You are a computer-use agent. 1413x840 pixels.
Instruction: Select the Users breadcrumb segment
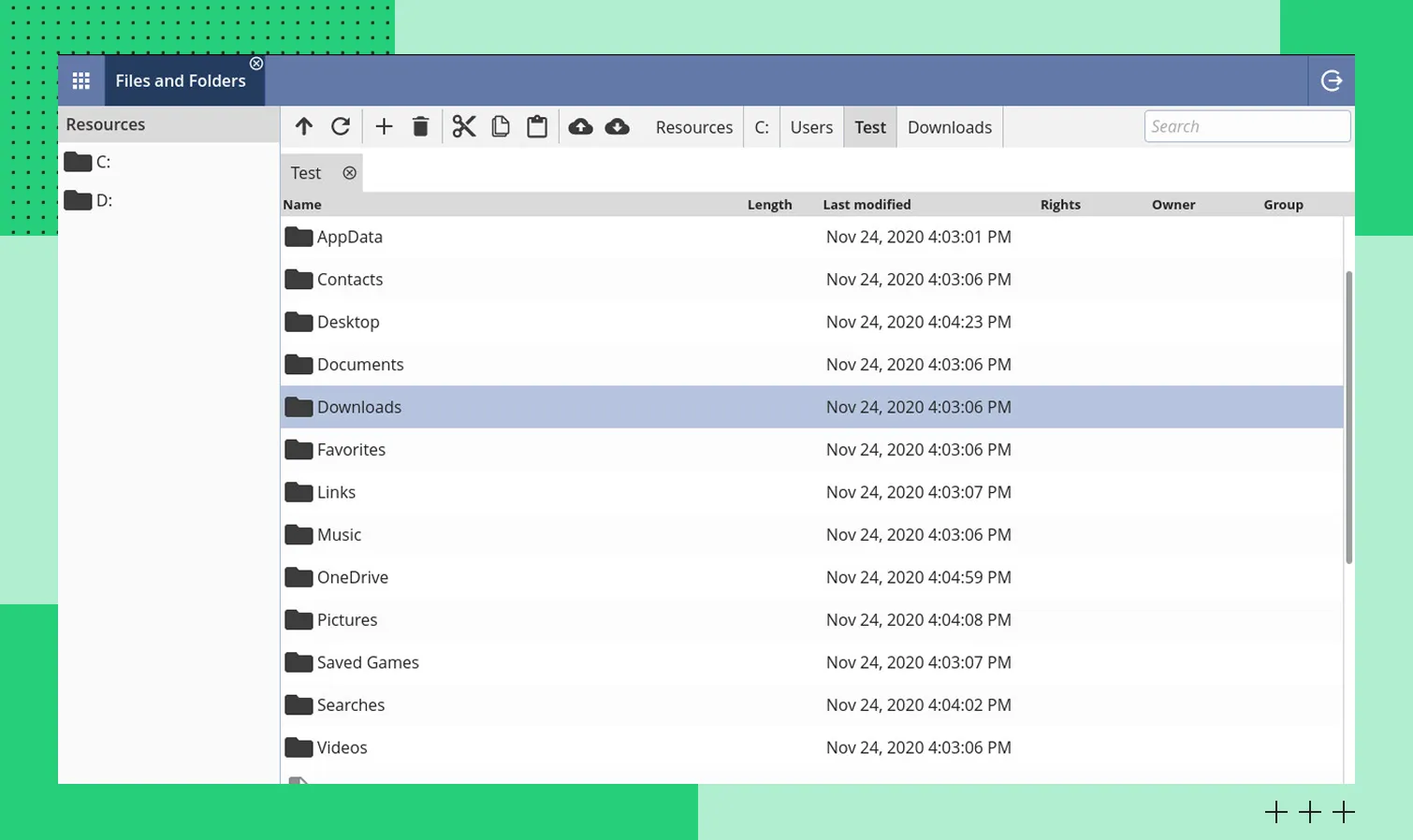[810, 127]
